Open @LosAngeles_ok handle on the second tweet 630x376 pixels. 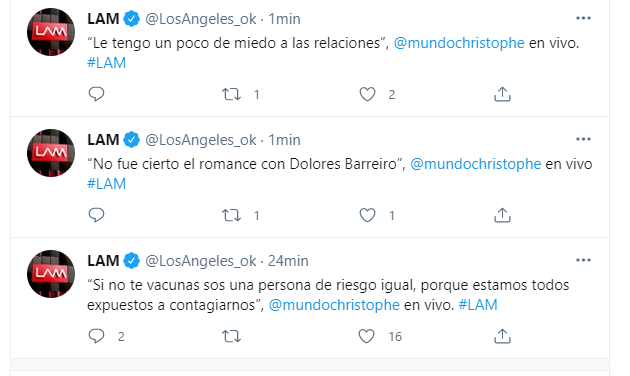click(x=200, y=140)
